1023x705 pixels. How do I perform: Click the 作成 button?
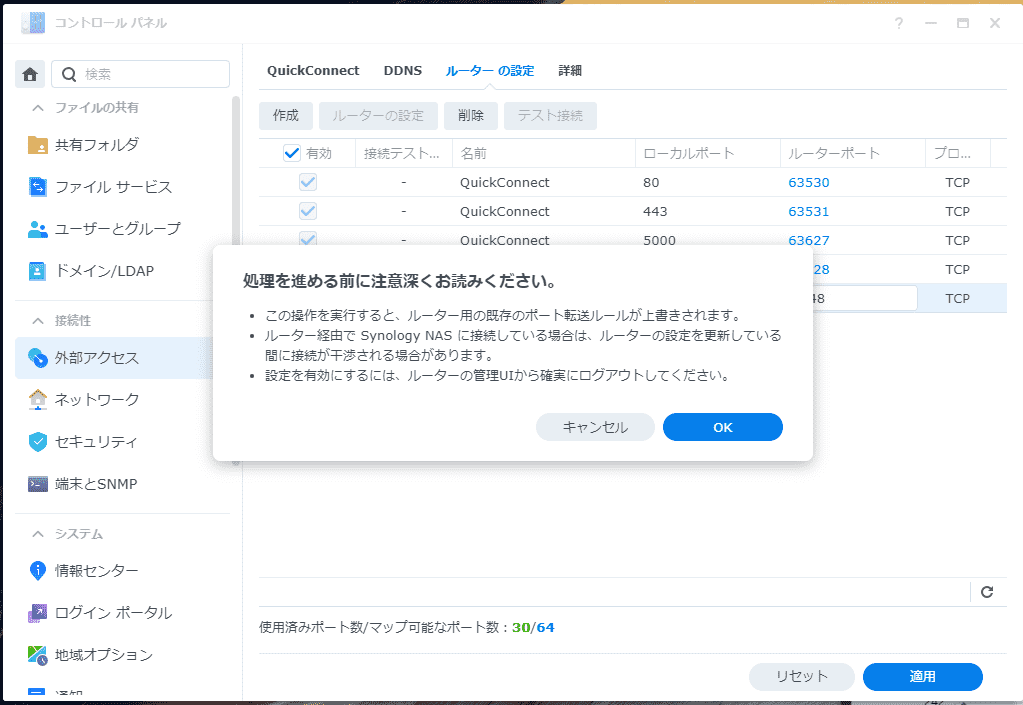(286, 115)
